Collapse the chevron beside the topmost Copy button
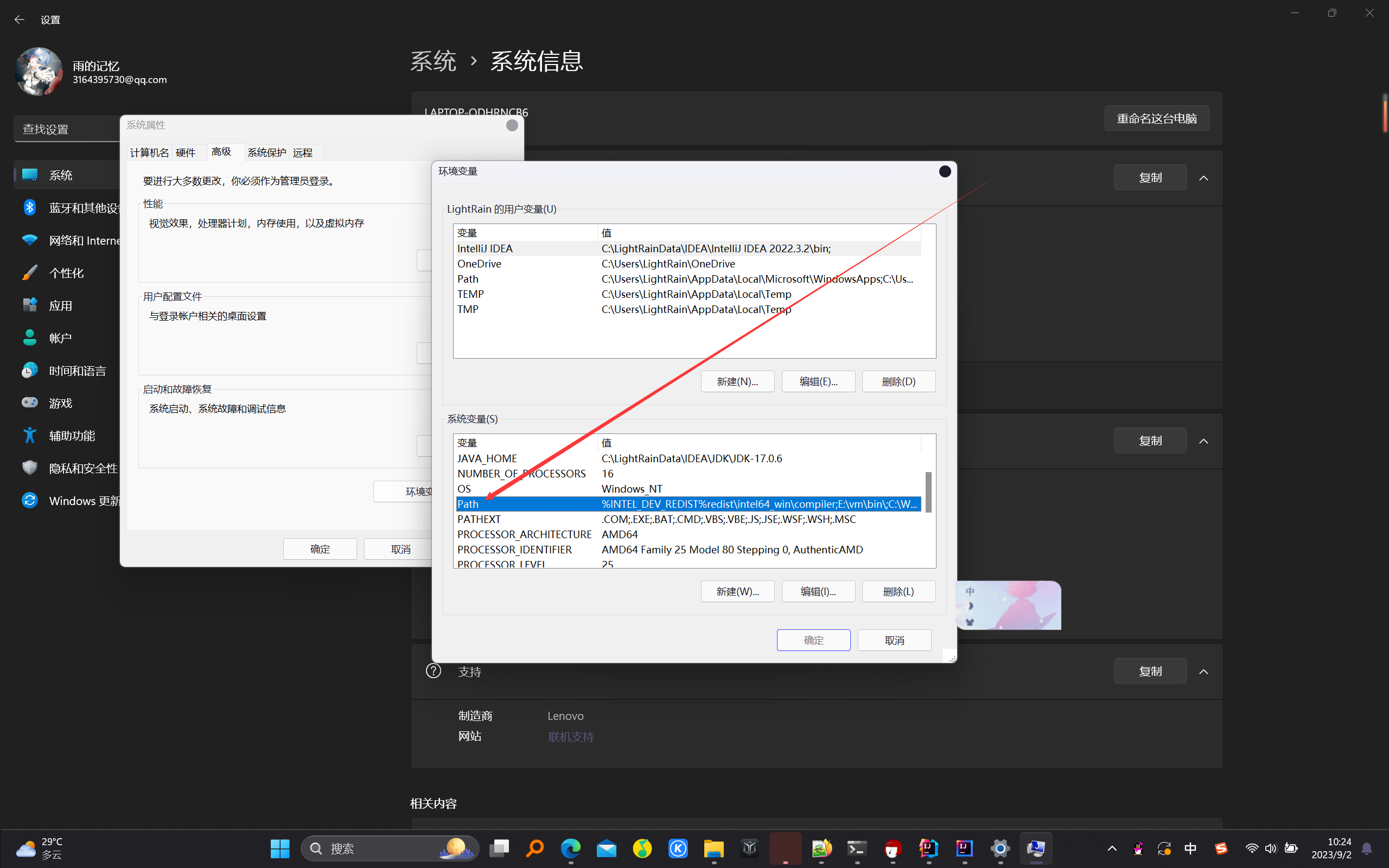Viewport: 1389px width, 868px height. click(x=1203, y=178)
